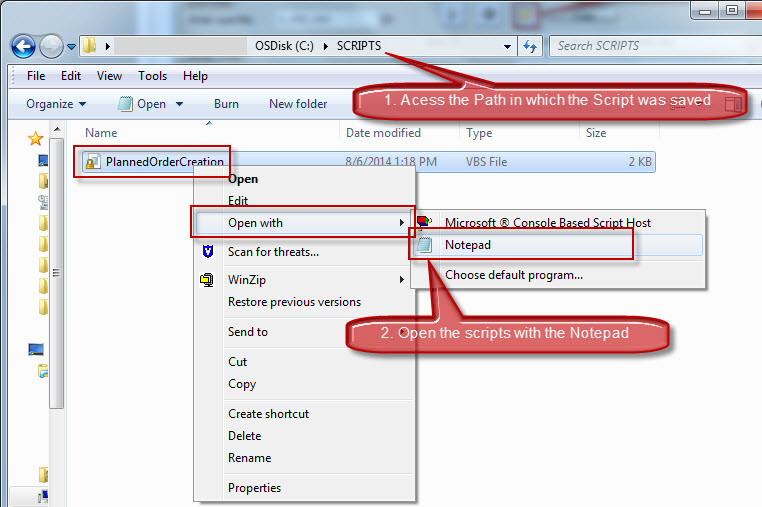Screen dimensions: 762x507
Task: Select Notepad in the Open with submenu
Action: [557, 245]
